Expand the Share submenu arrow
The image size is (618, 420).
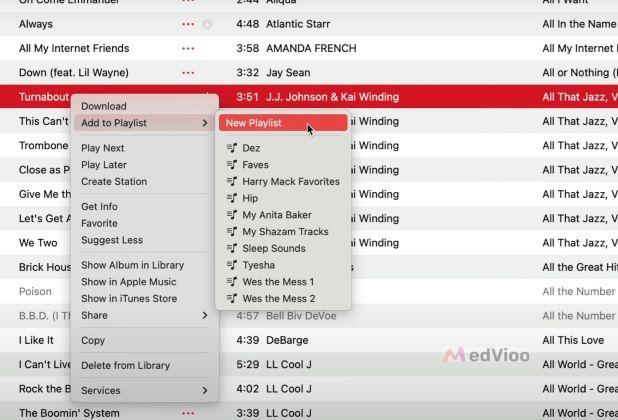tap(205, 315)
